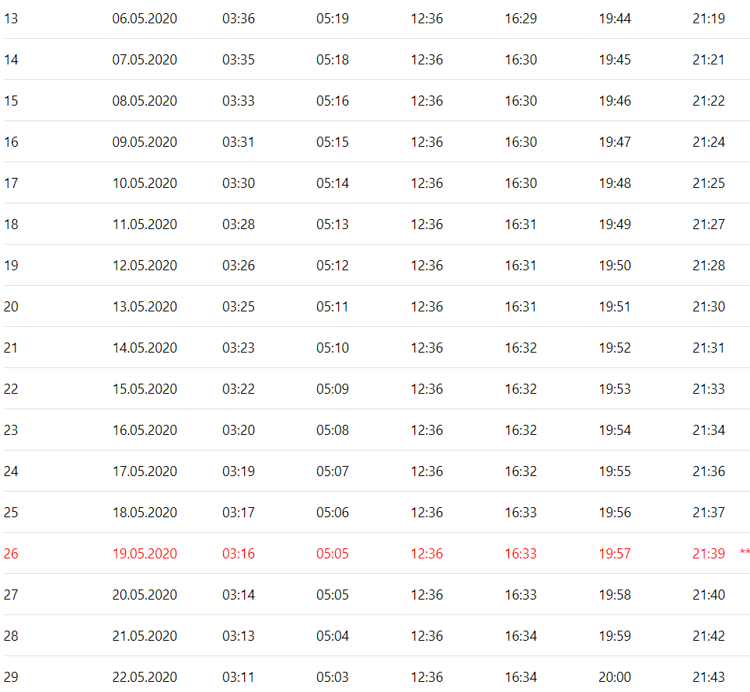Click the 16:29 time in row 13
Viewport: 750px width, 692px height.
point(520,19)
